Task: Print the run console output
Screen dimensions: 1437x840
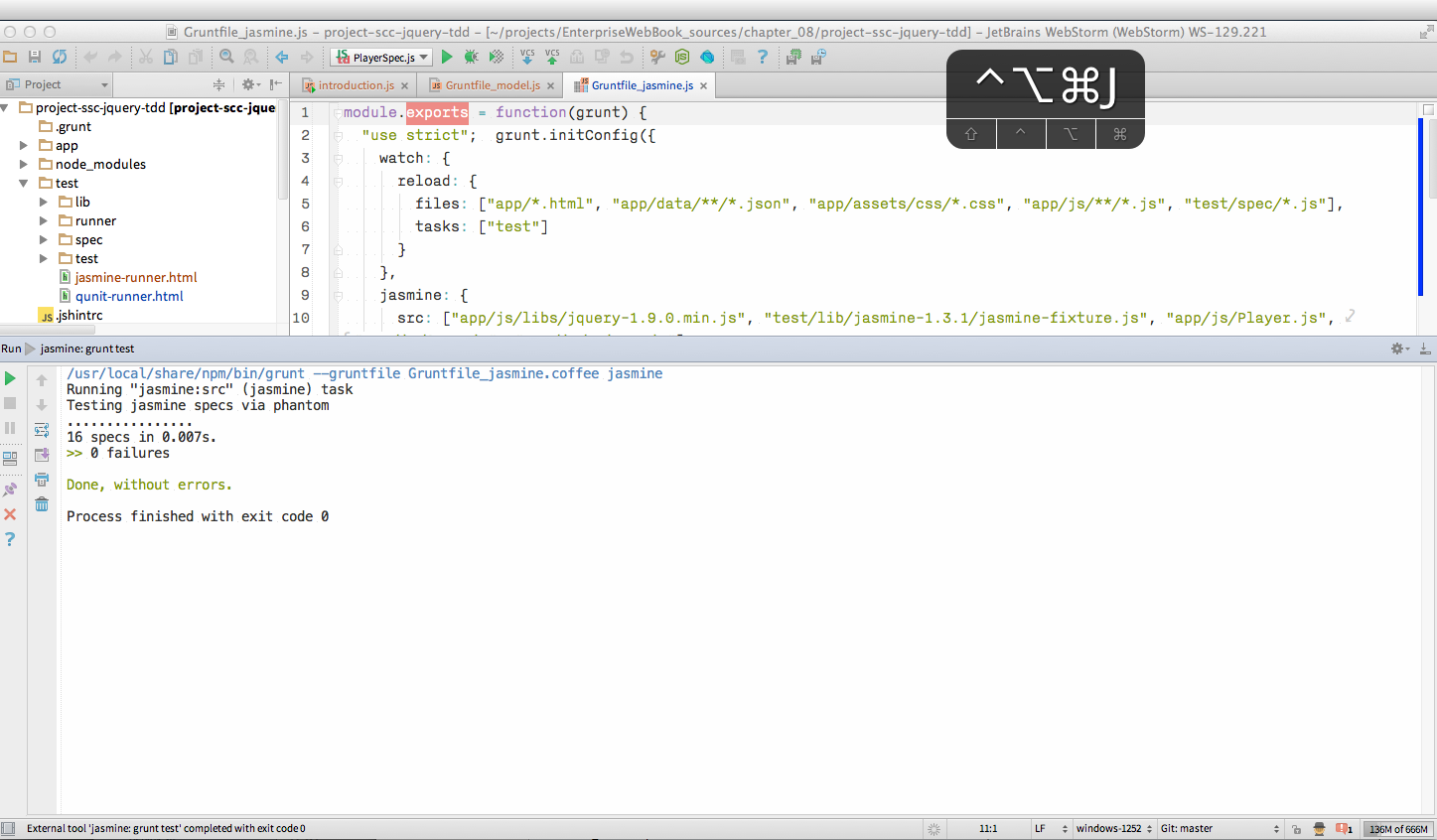Action: (x=42, y=480)
